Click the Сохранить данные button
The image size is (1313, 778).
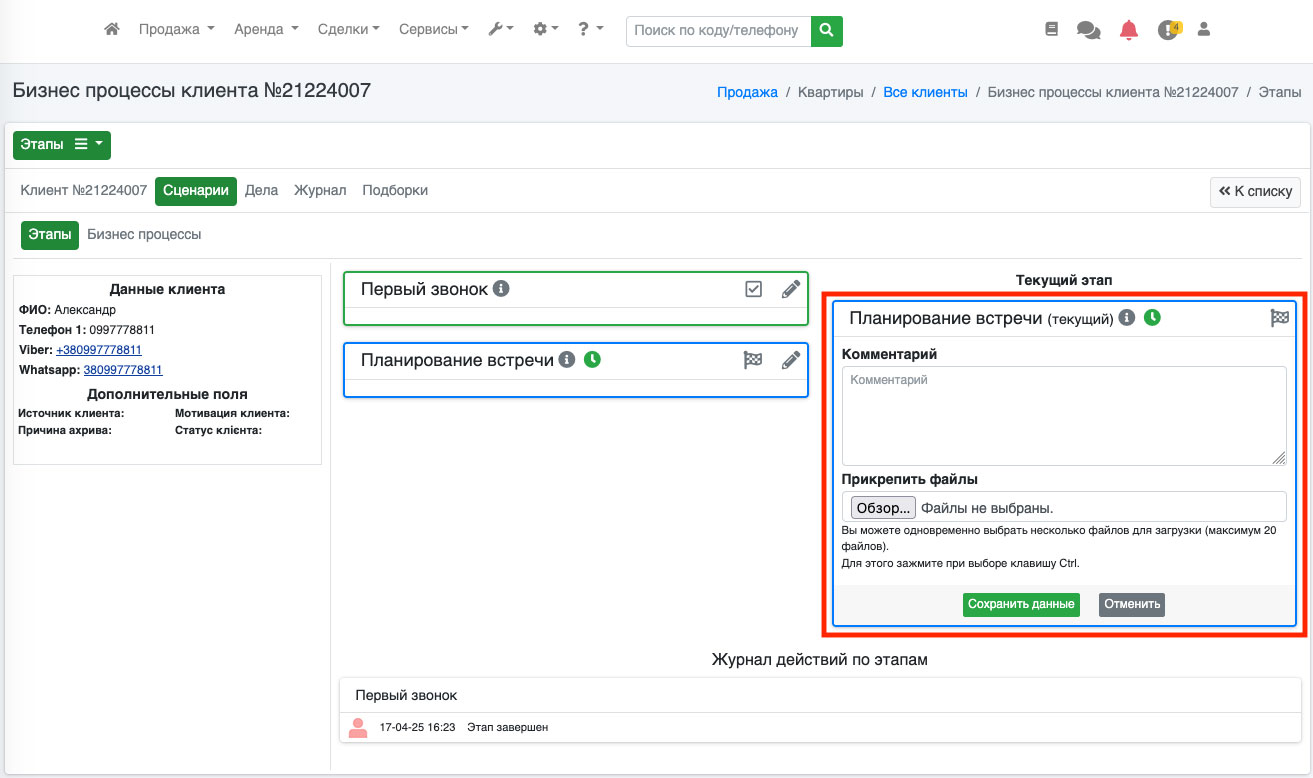tap(1021, 604)
